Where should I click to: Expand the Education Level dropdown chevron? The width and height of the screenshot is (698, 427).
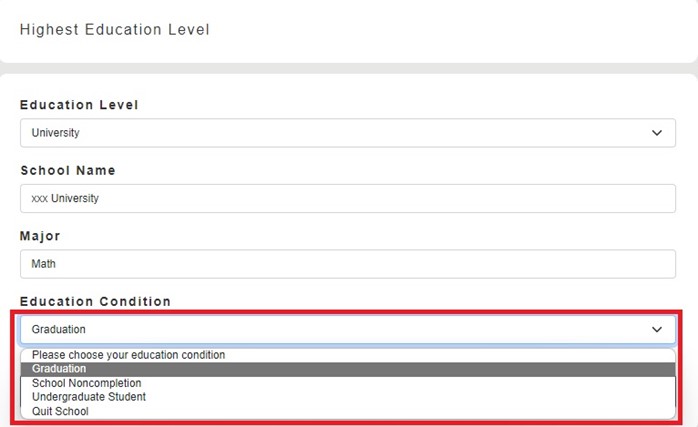(x=657, y=133)
